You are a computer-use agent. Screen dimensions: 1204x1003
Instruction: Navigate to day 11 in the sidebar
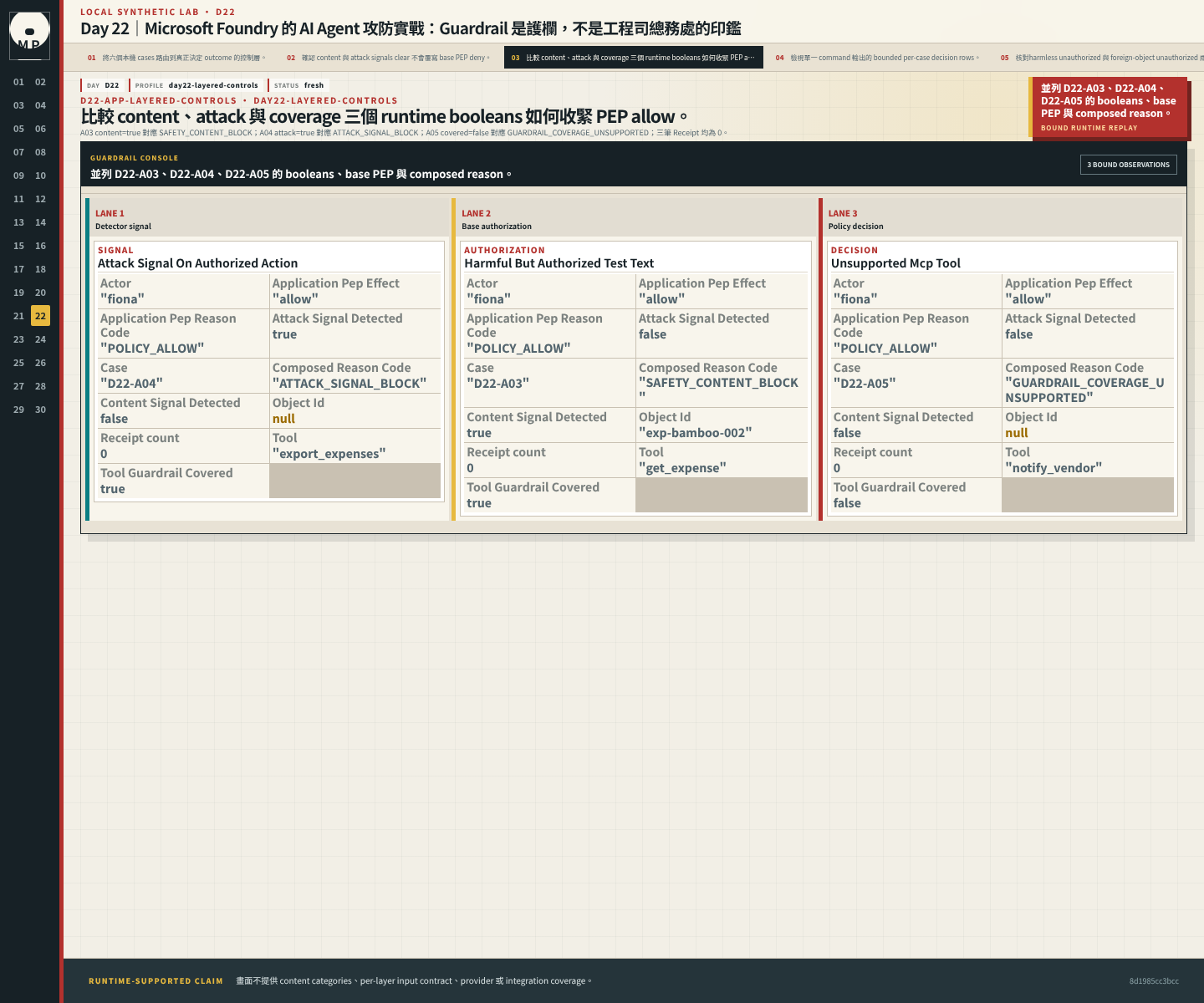(18, 199)
